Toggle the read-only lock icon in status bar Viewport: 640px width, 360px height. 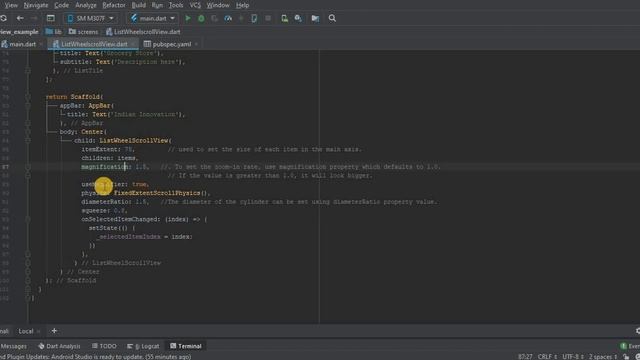[x=627, y=357]
